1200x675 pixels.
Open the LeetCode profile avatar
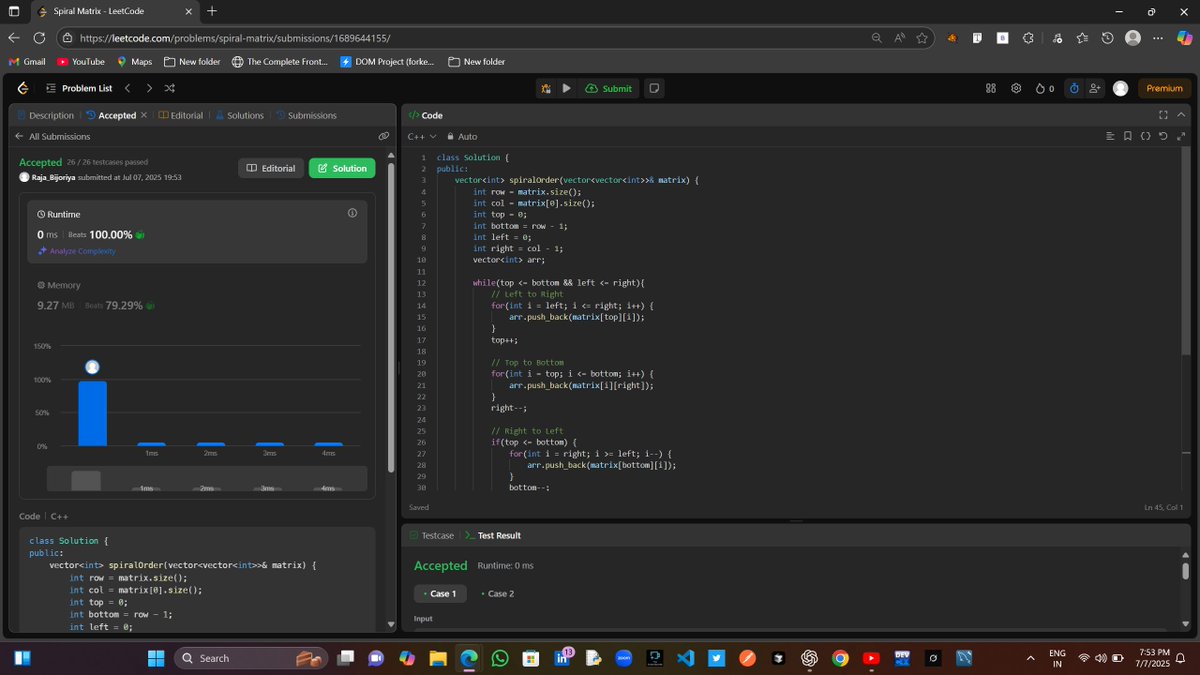point(1120,88)
